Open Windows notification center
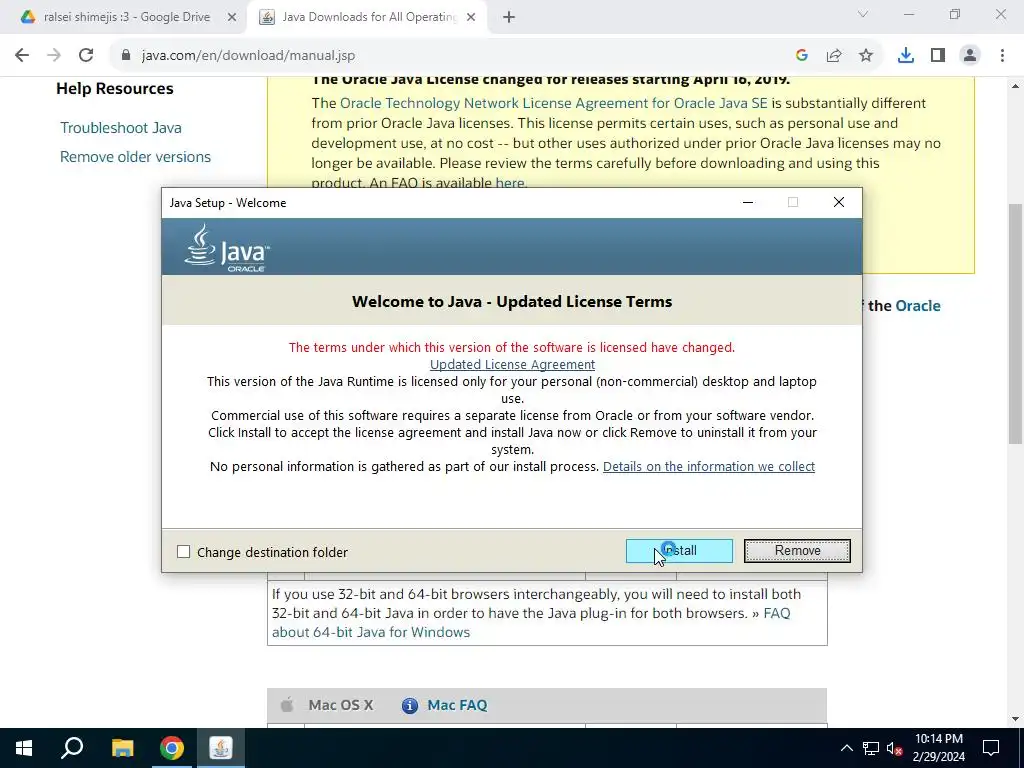This screenshot has height=768, width=1024. coord(991,748)
